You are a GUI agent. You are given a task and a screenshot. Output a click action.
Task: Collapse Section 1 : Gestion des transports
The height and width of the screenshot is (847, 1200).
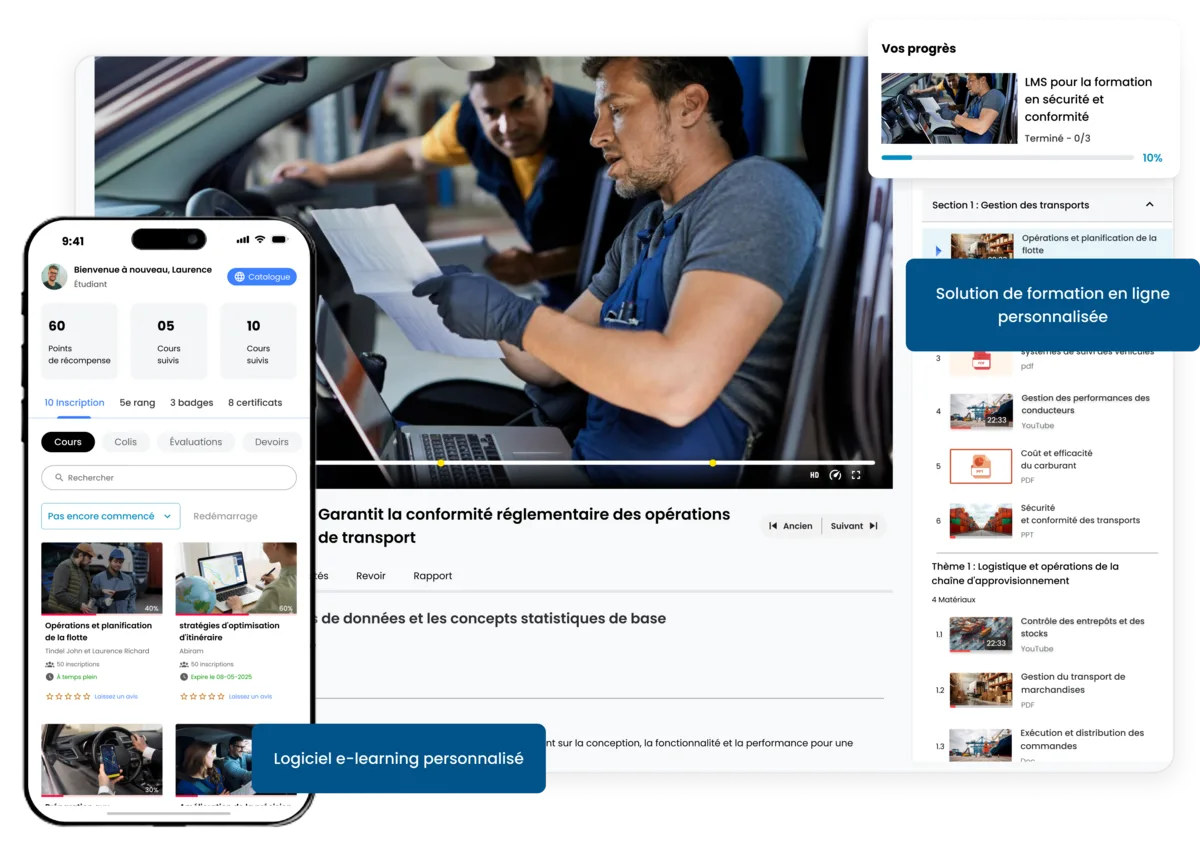[x=1149, y=204]
